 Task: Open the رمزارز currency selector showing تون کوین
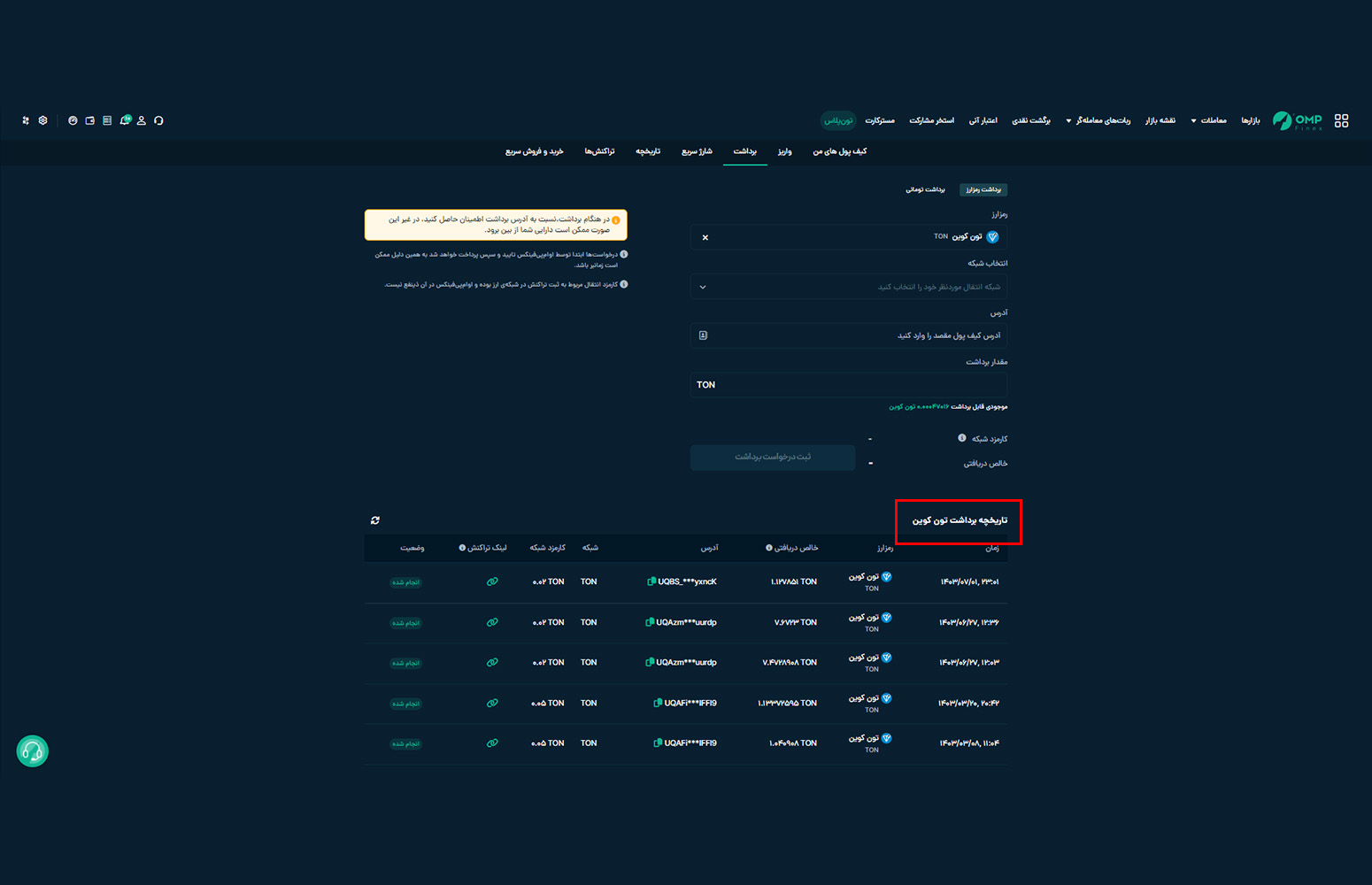849,237
